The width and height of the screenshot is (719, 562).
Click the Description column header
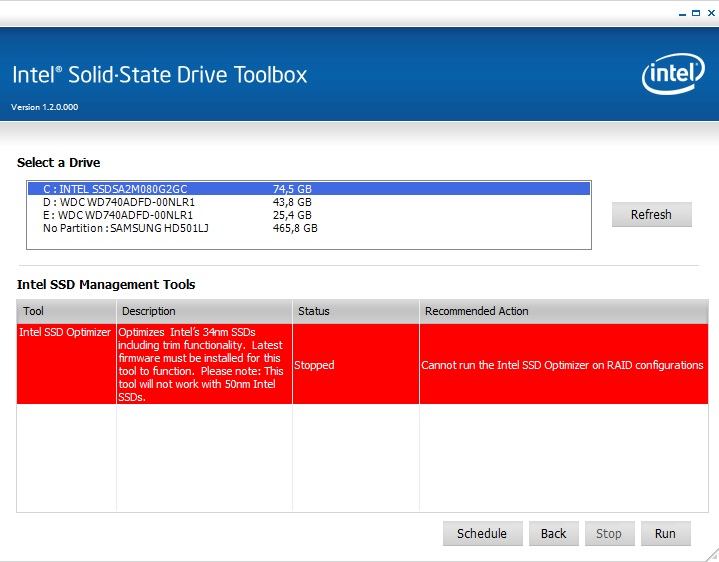coord(205,311)
